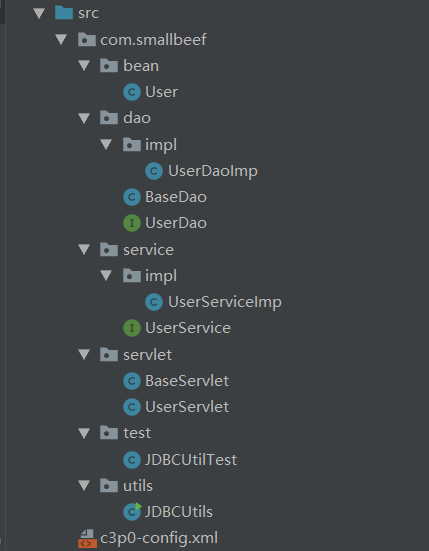Click the BaseDao class icon

coord(132,197)
